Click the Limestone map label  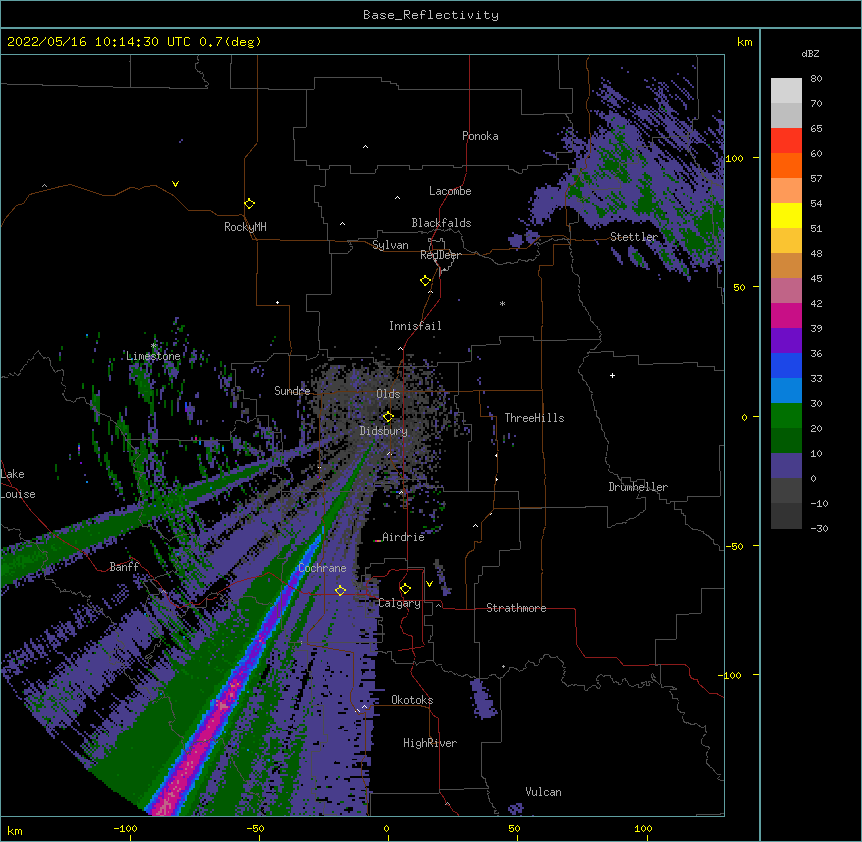click(x=153, y=356)
